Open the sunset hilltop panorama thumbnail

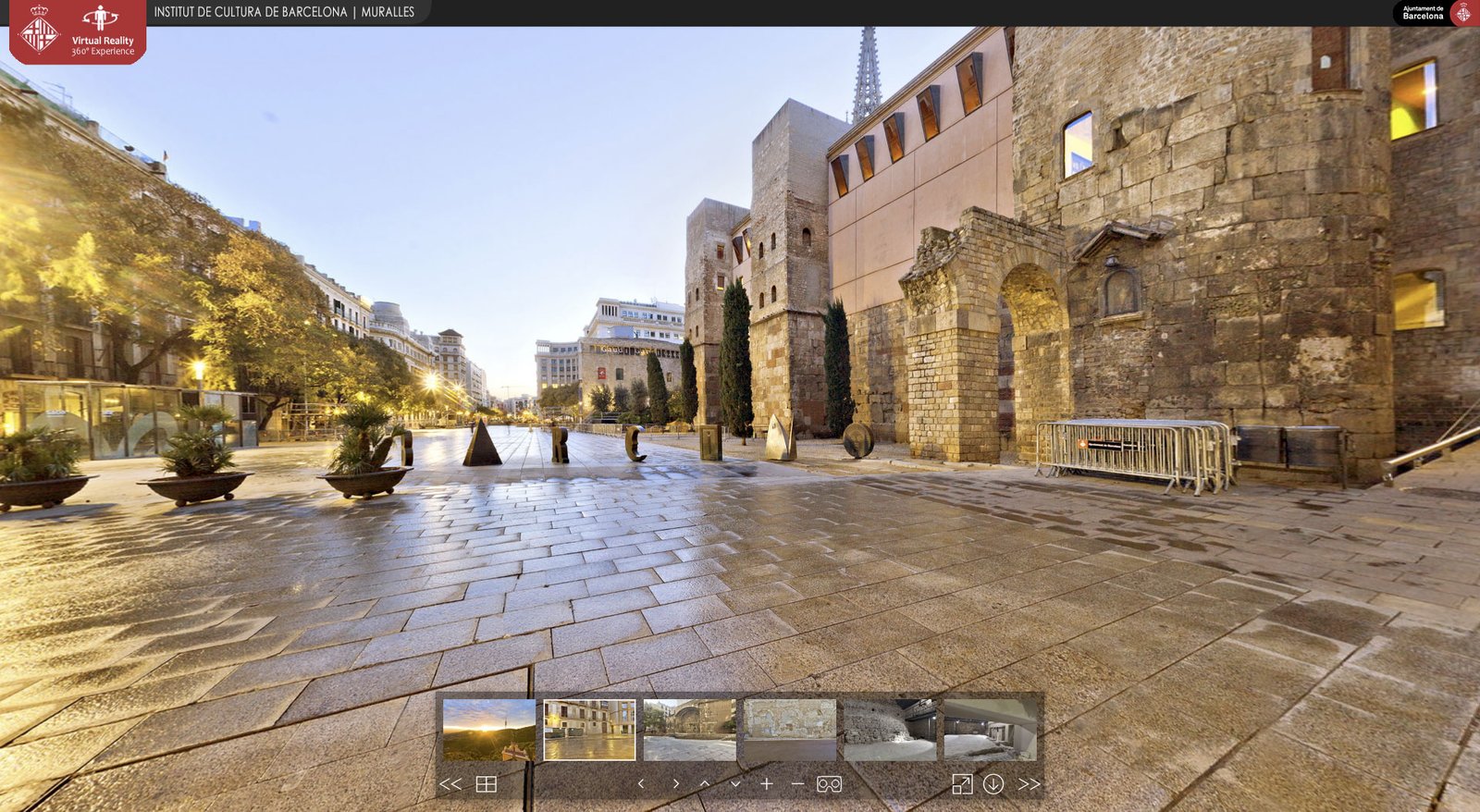[x=489, y=730]
